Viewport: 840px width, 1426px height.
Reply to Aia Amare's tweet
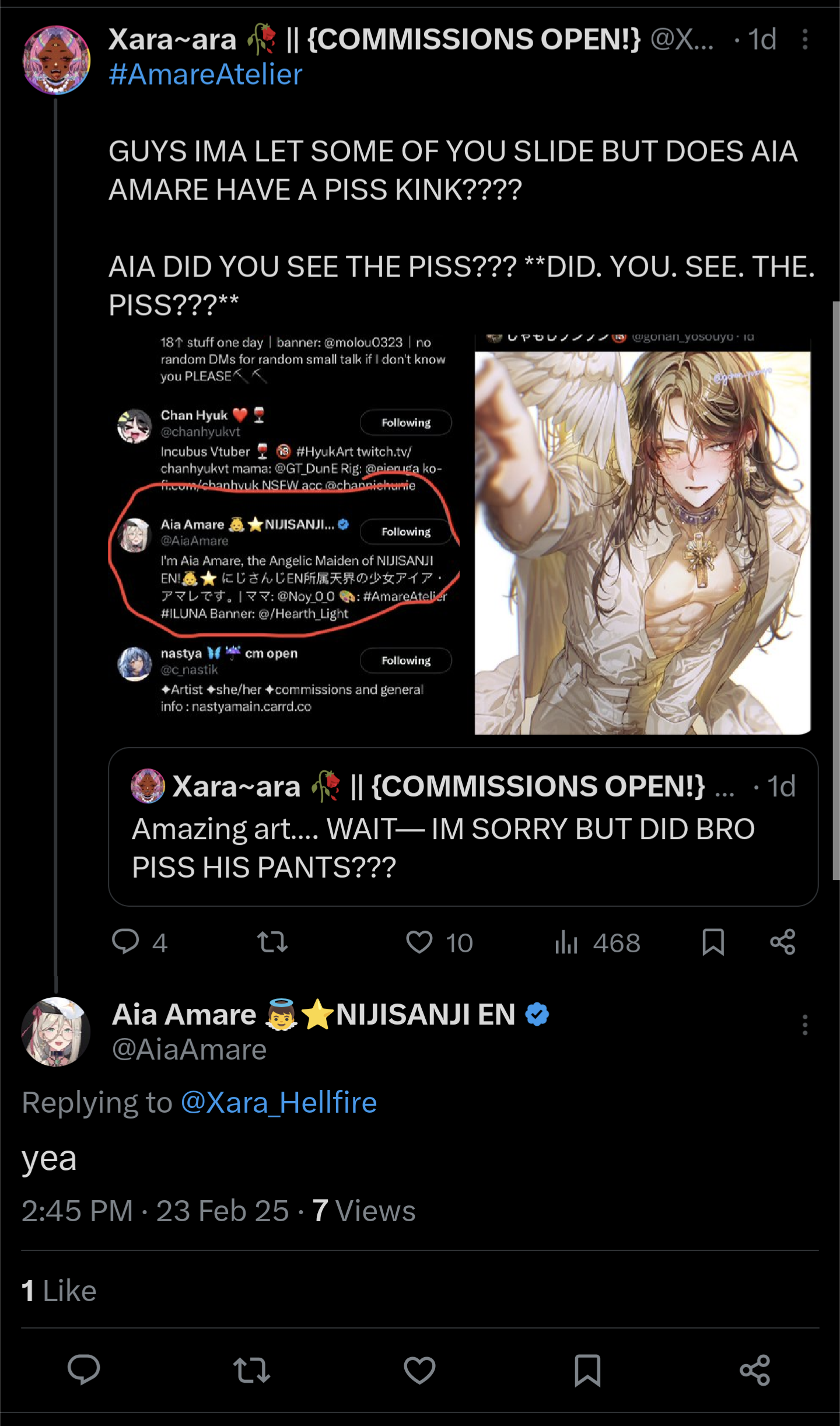coord(84,1370)
